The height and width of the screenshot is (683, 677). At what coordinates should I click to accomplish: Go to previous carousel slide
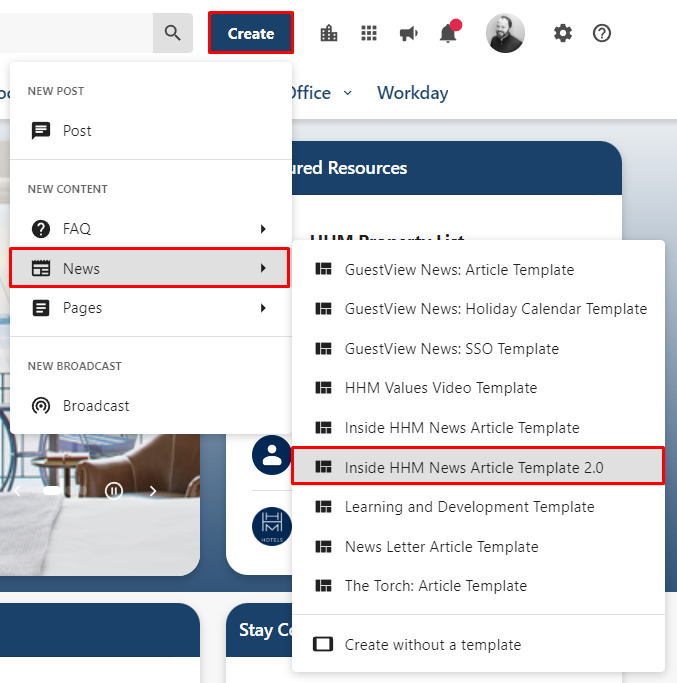click(x=17, y=491)
